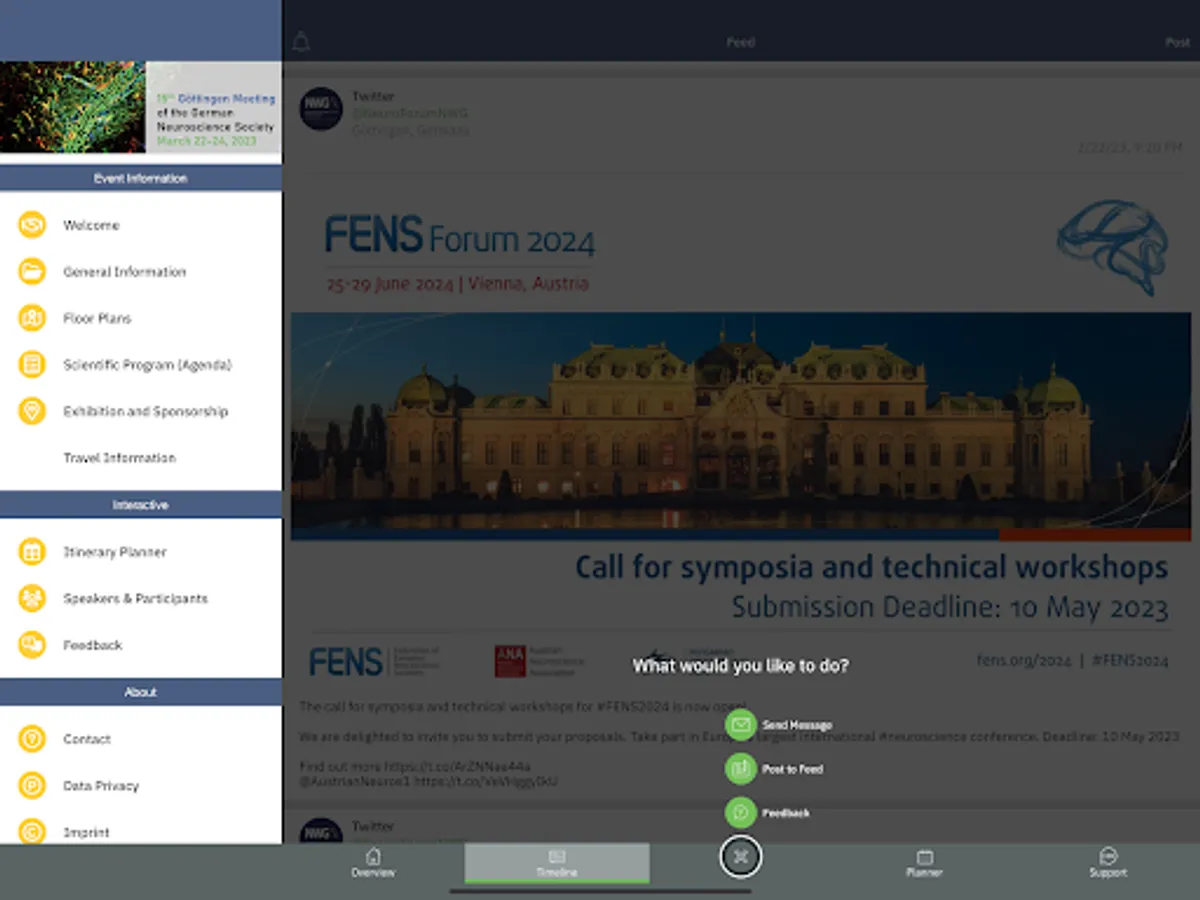
Task: Tap the Data Privacy icon
Action: pyautogui.click(x=32, y=785)
